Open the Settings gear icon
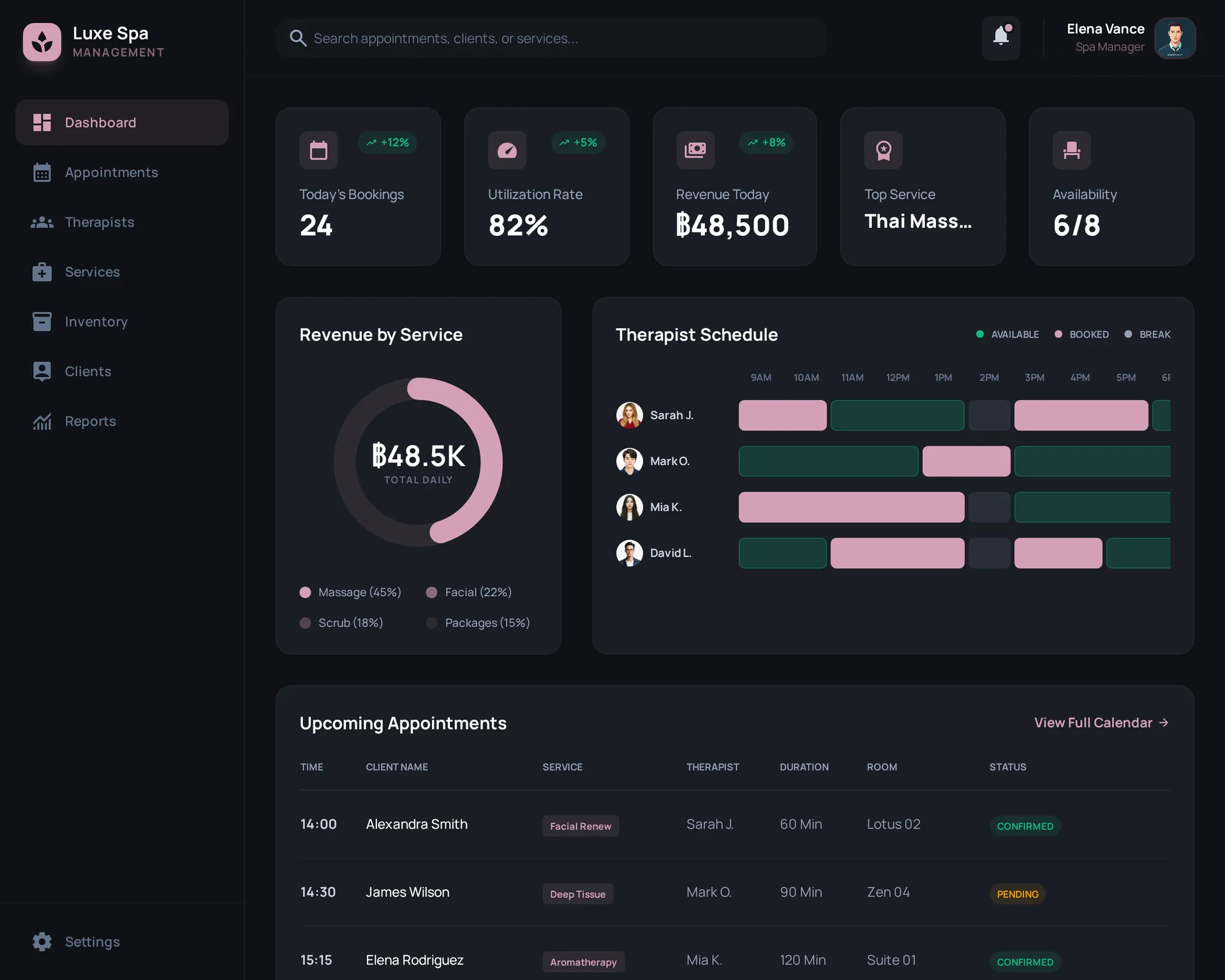This screenshot has width=1225, height=980. (42, 941)
